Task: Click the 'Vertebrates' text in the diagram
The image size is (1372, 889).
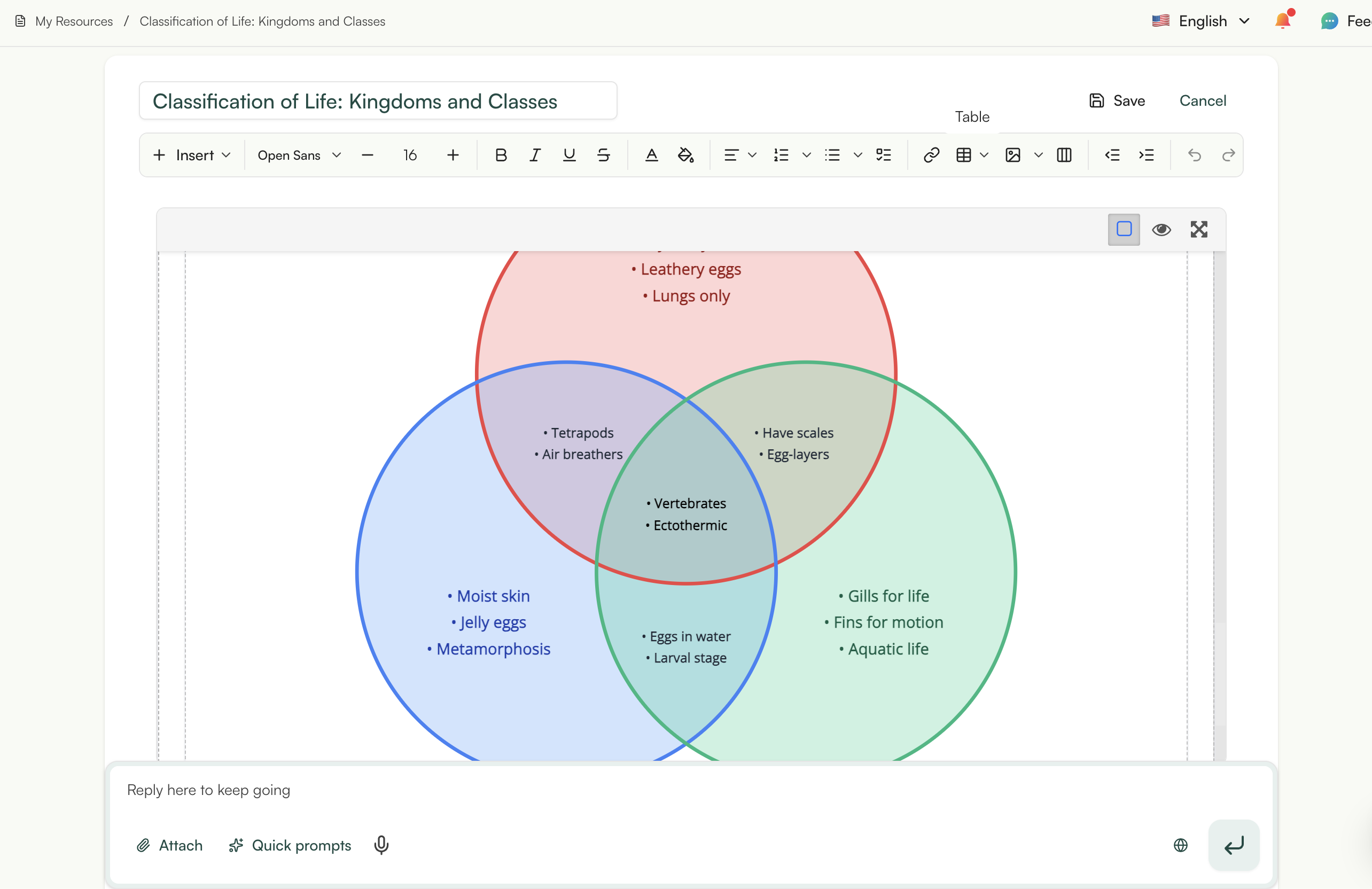Action: coord(689,503)
